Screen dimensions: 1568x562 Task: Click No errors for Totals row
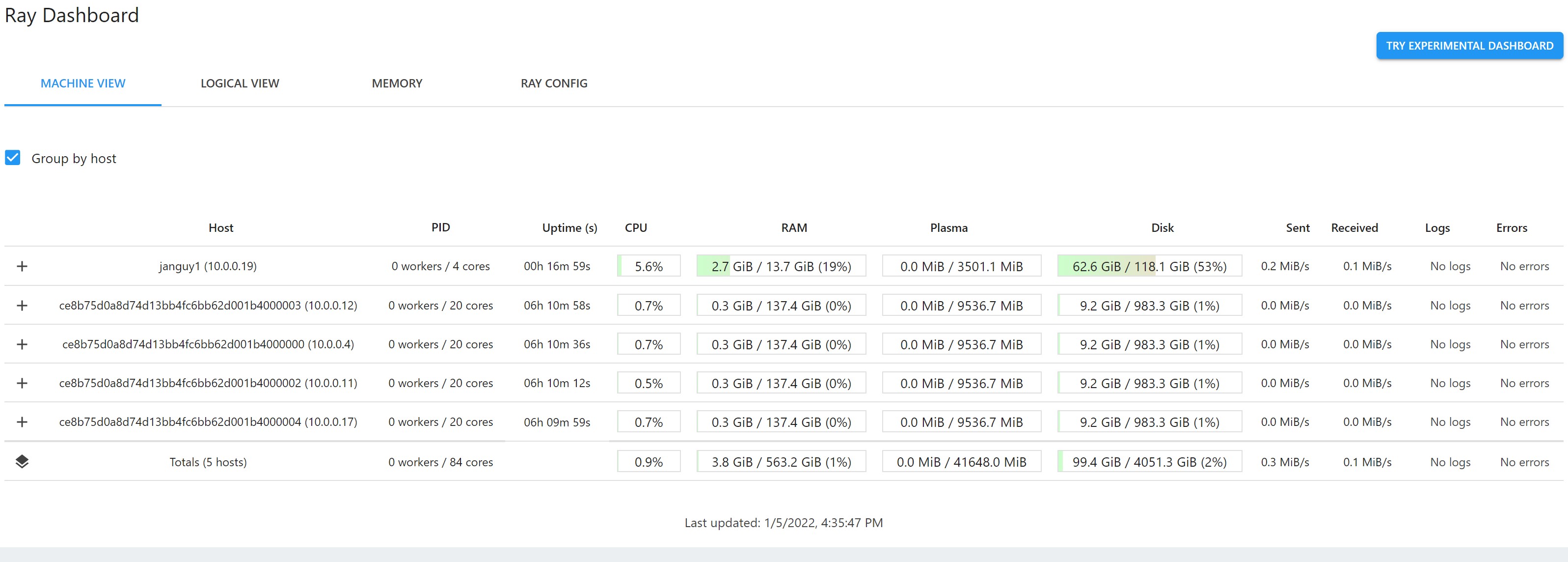tap(1524, 462)
